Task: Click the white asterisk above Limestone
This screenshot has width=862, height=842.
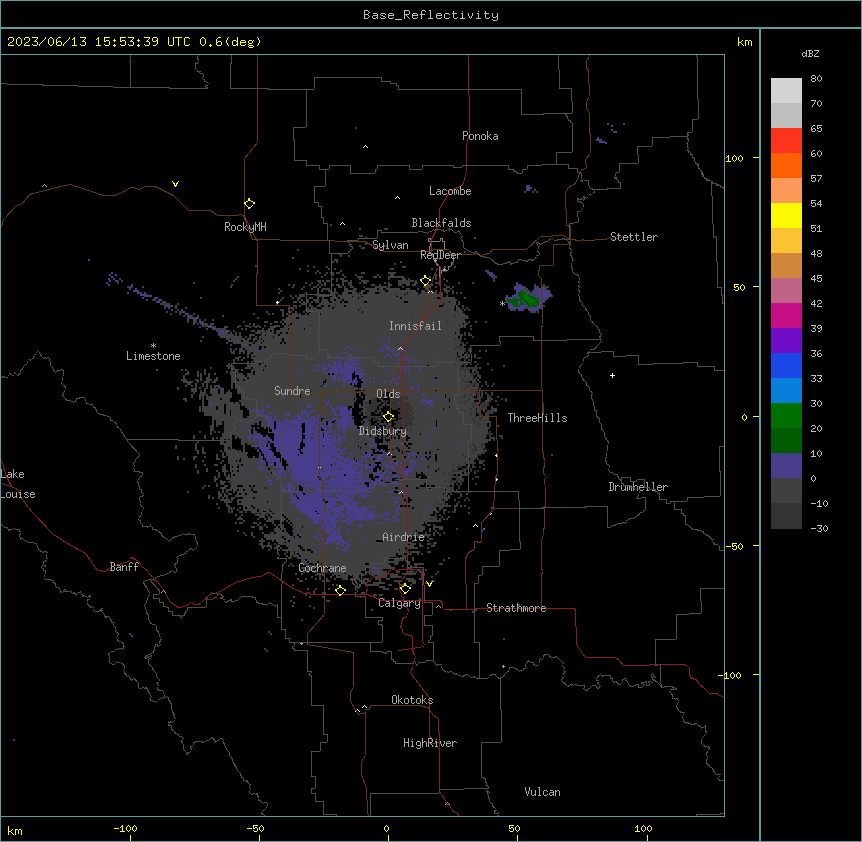Action: 153,346
